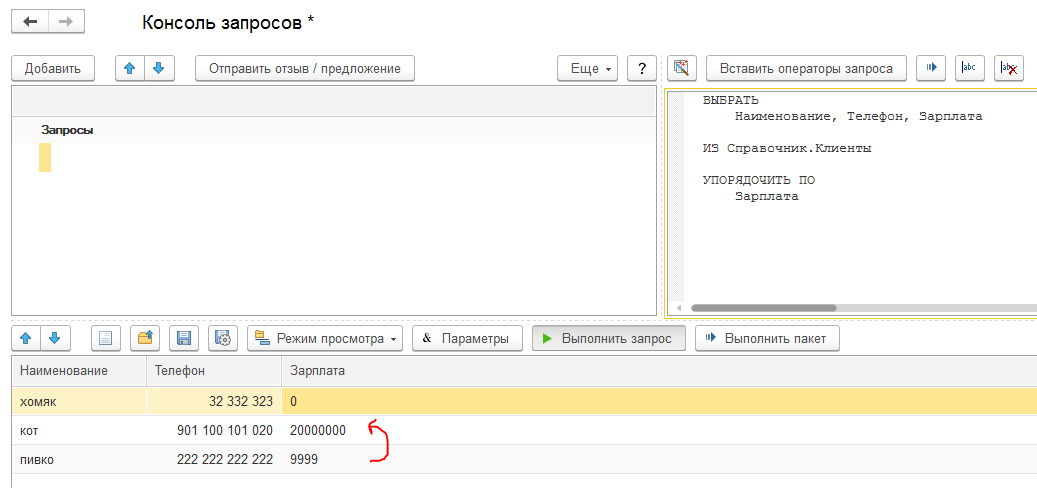This screenshot has width=1037, height=488.
Task: Select salary cell 0 in хомяк row
Action: 659,401
